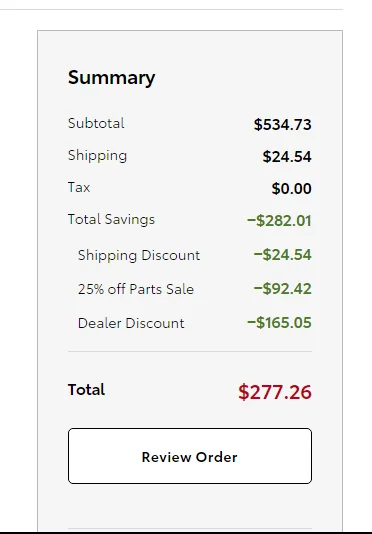Click the Dealer Discount label
Viewport: 372px width, 534px height.
(131, 323)
